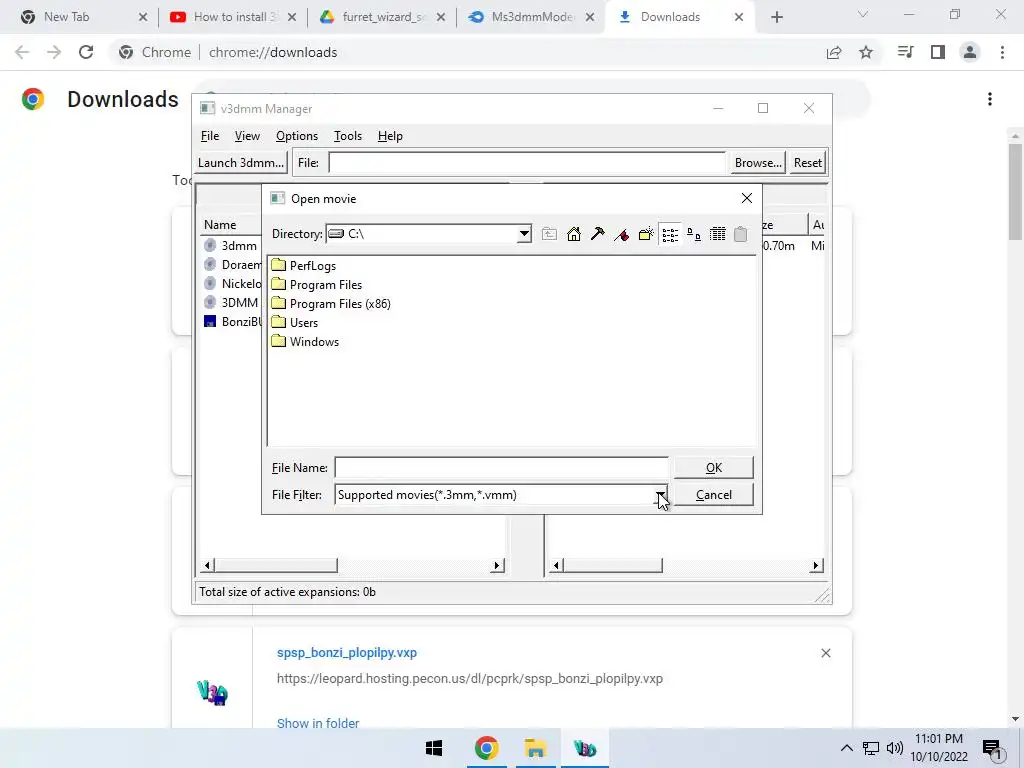Open the Help menu in v3dmm Manager
1024x768 pixels.
[x=390, y=136]
